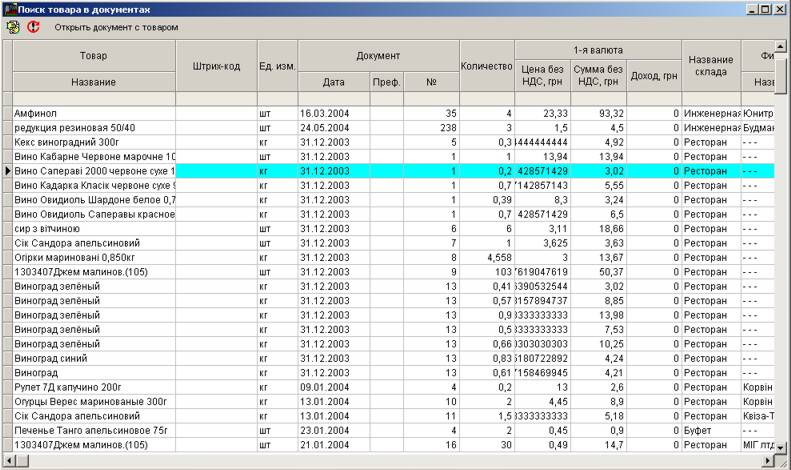
Task: Click the horizontal scrollbar right arrow
Action: coord(768,461)
